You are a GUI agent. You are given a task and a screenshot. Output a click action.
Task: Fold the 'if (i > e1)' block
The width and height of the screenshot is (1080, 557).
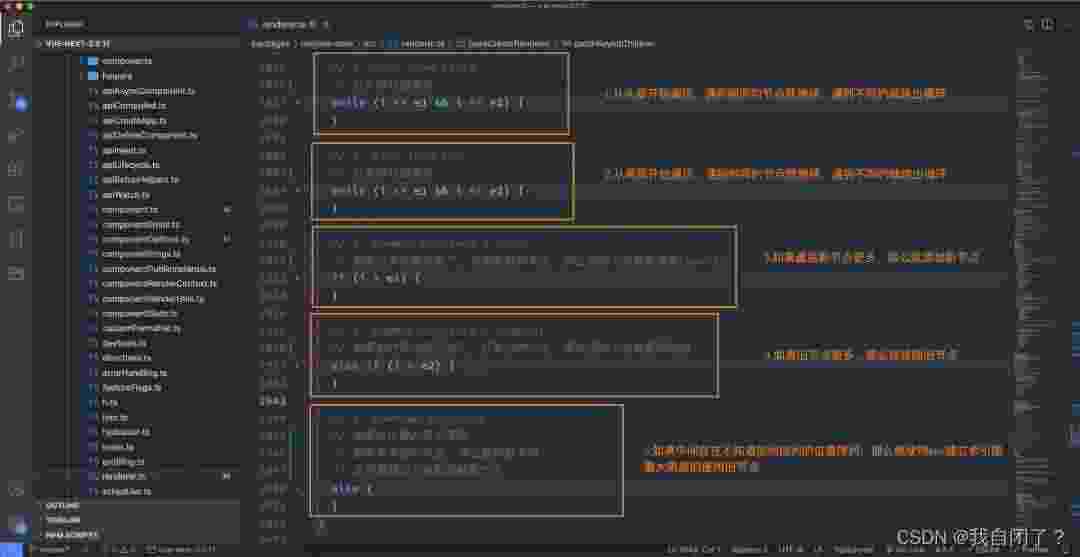point(298,278)
